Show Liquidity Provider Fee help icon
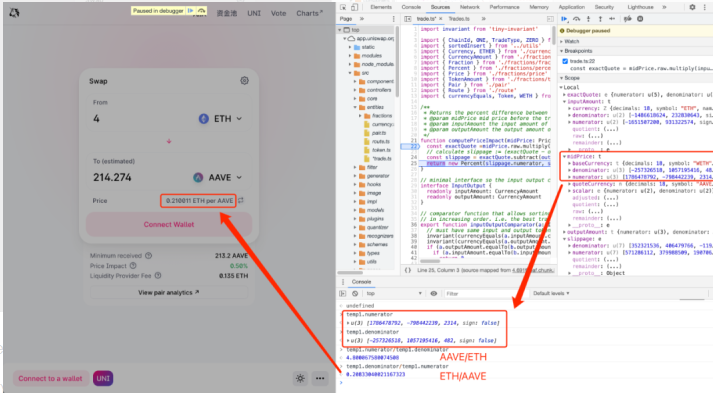Image resolution: width=713 pixels, height=393 pixels. [158, 276]
